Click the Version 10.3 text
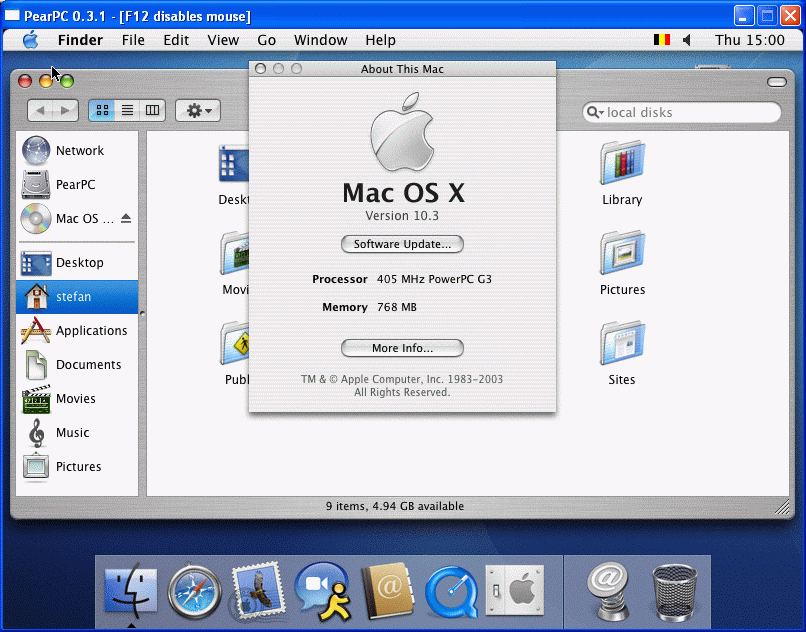The width and height of the screenshot is (806, 632). [402, 215]
